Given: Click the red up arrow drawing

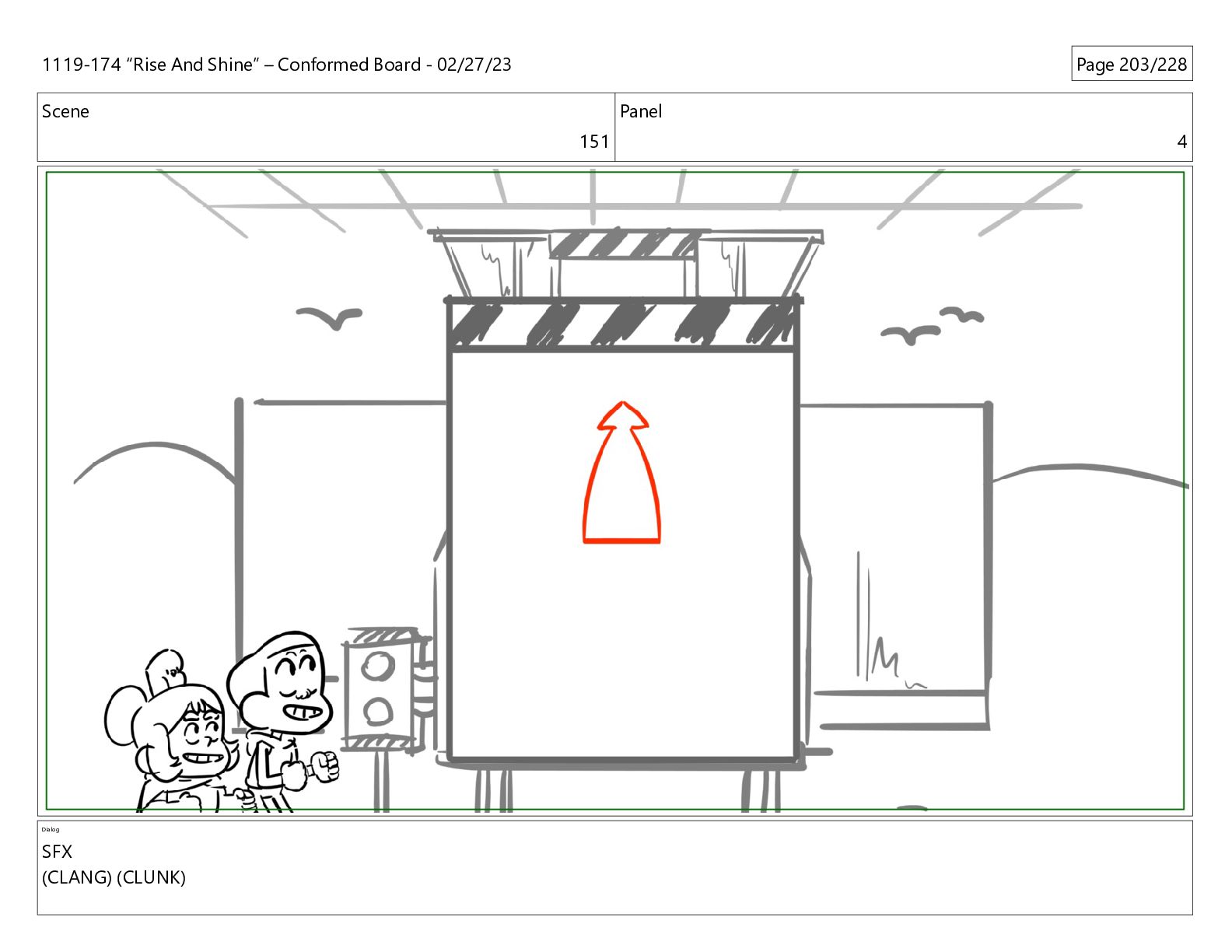Looking at the screenshot, I should coord(621,472).
